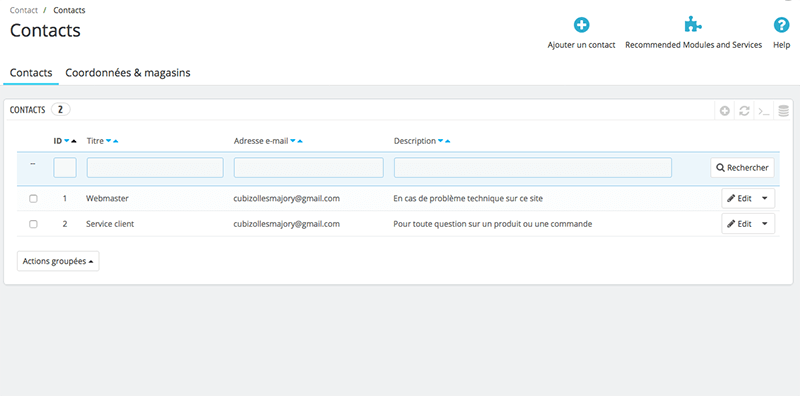
Task: Open dropdown arrow next to Webmaster Edit
Action: (x=765, y=199)
